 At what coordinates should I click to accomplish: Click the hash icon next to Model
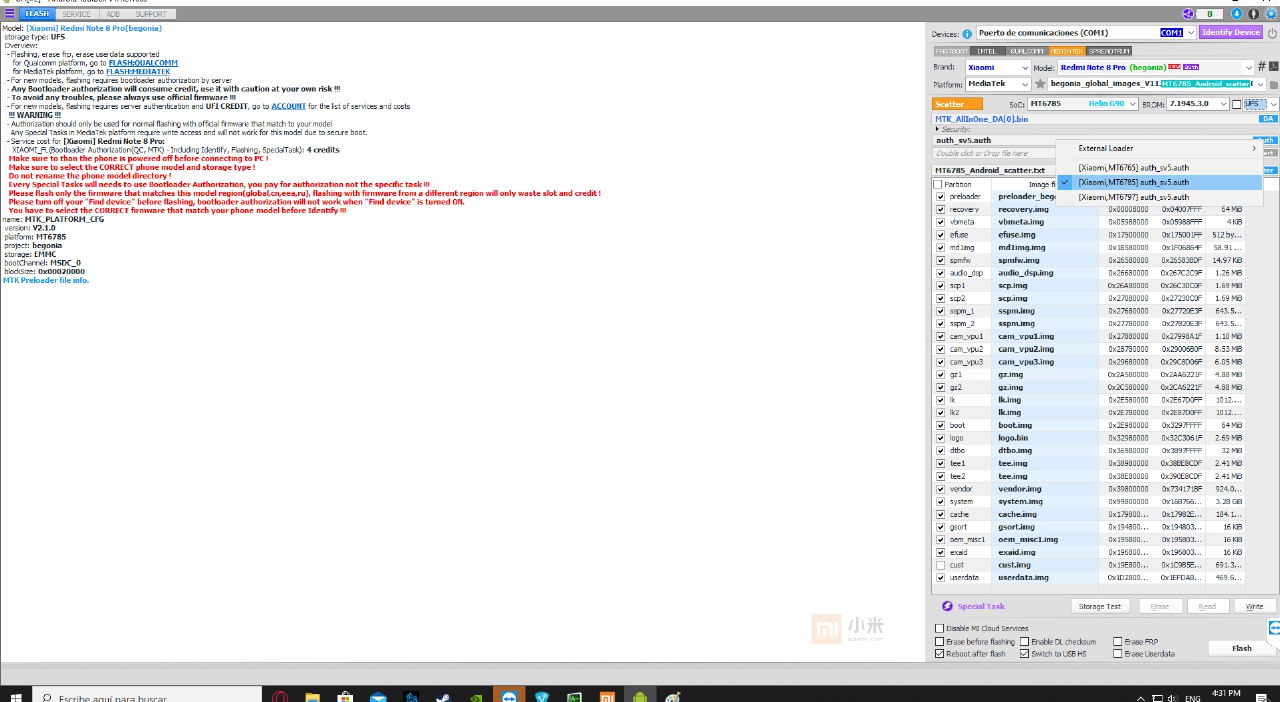pyautogui.click(x=1261, y=67)
